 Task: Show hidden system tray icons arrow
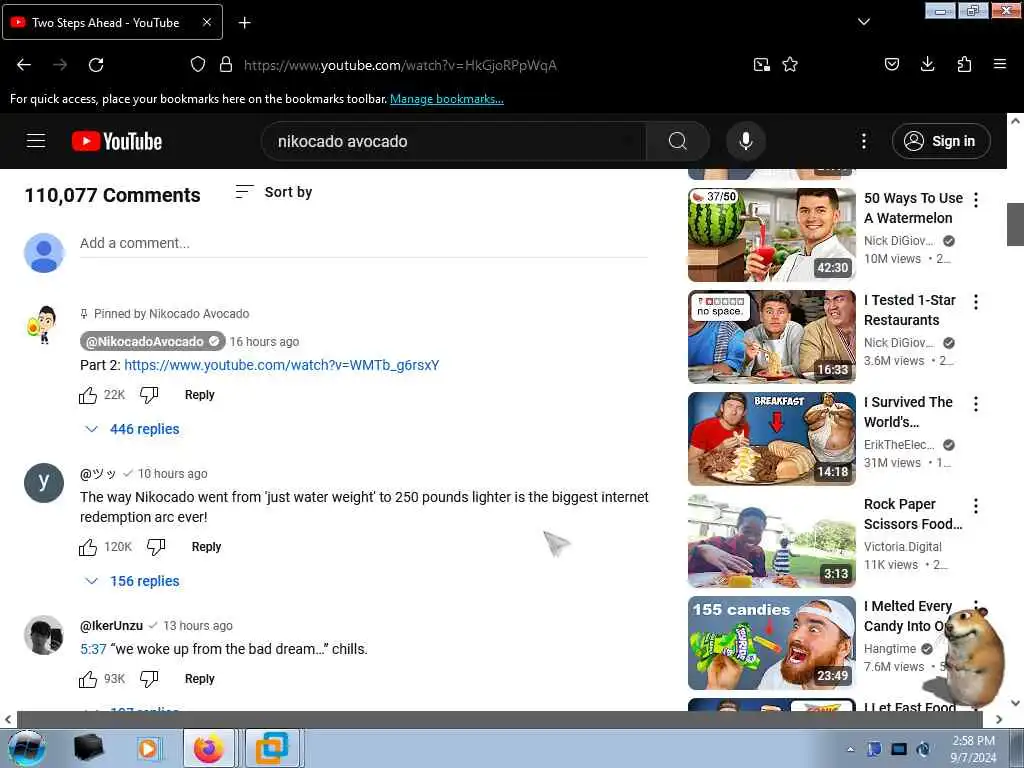coord(850,749)
